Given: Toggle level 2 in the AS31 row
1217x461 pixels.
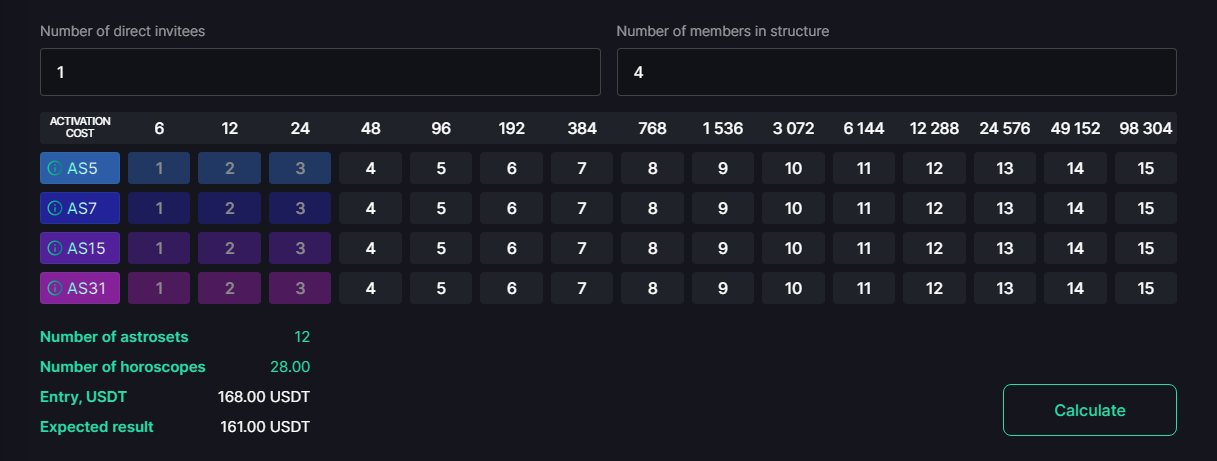Looking at the screenshot, I should point(229,288).
